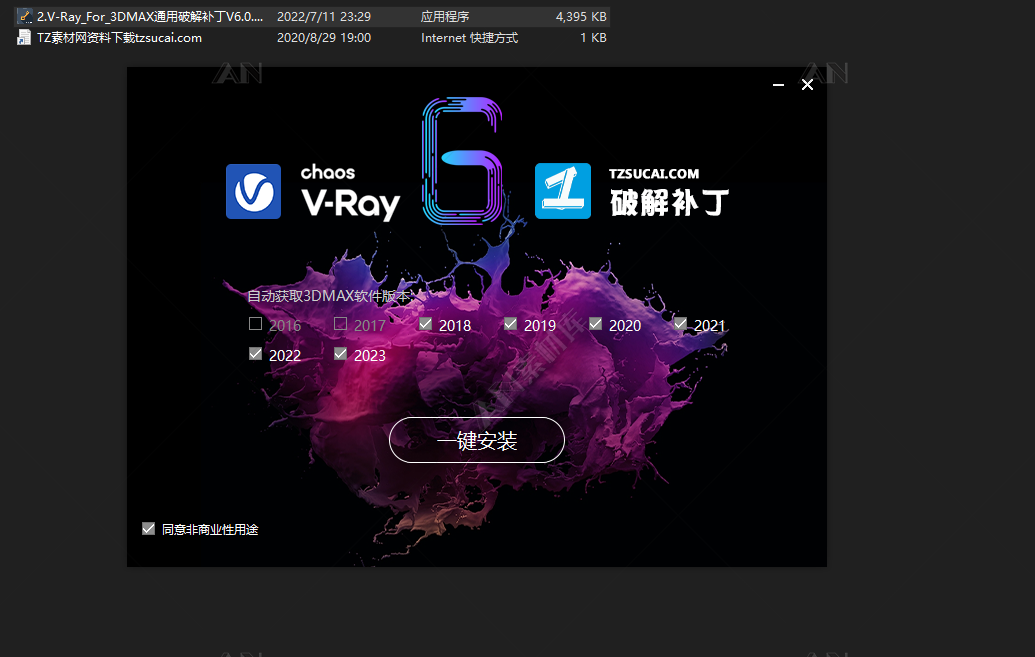This screenshot has width=1035, height=657.
Task: Click the Internet shortcut icon for TZ素材网资料下载
Action: click(x=24, y=38)
